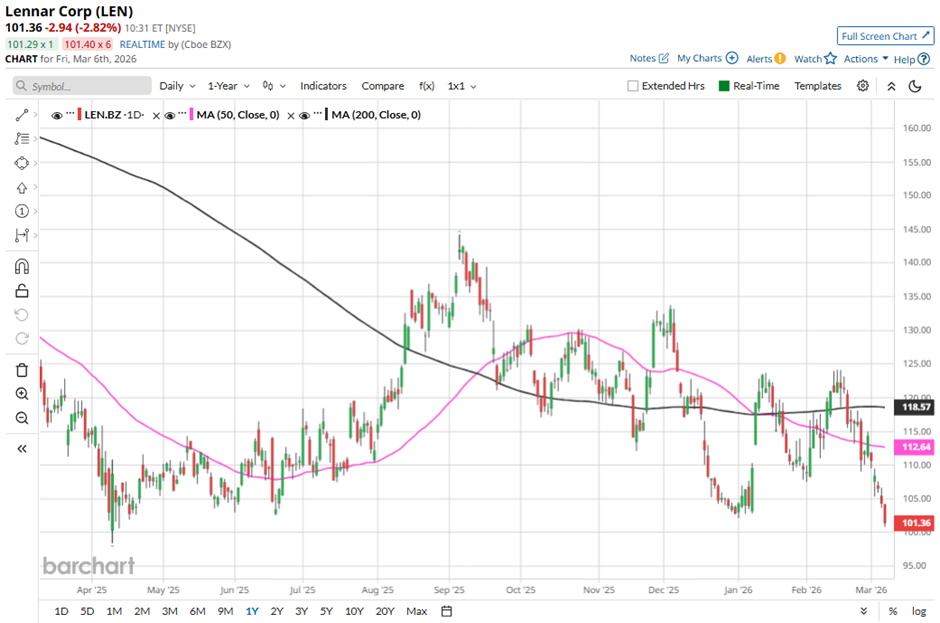940x623 pixels.
Task: Open the calendar date range picker
Action: 447,611
